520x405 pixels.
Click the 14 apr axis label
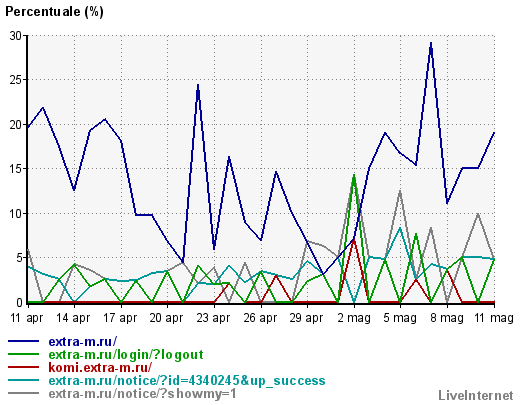(x=73, y=318)
